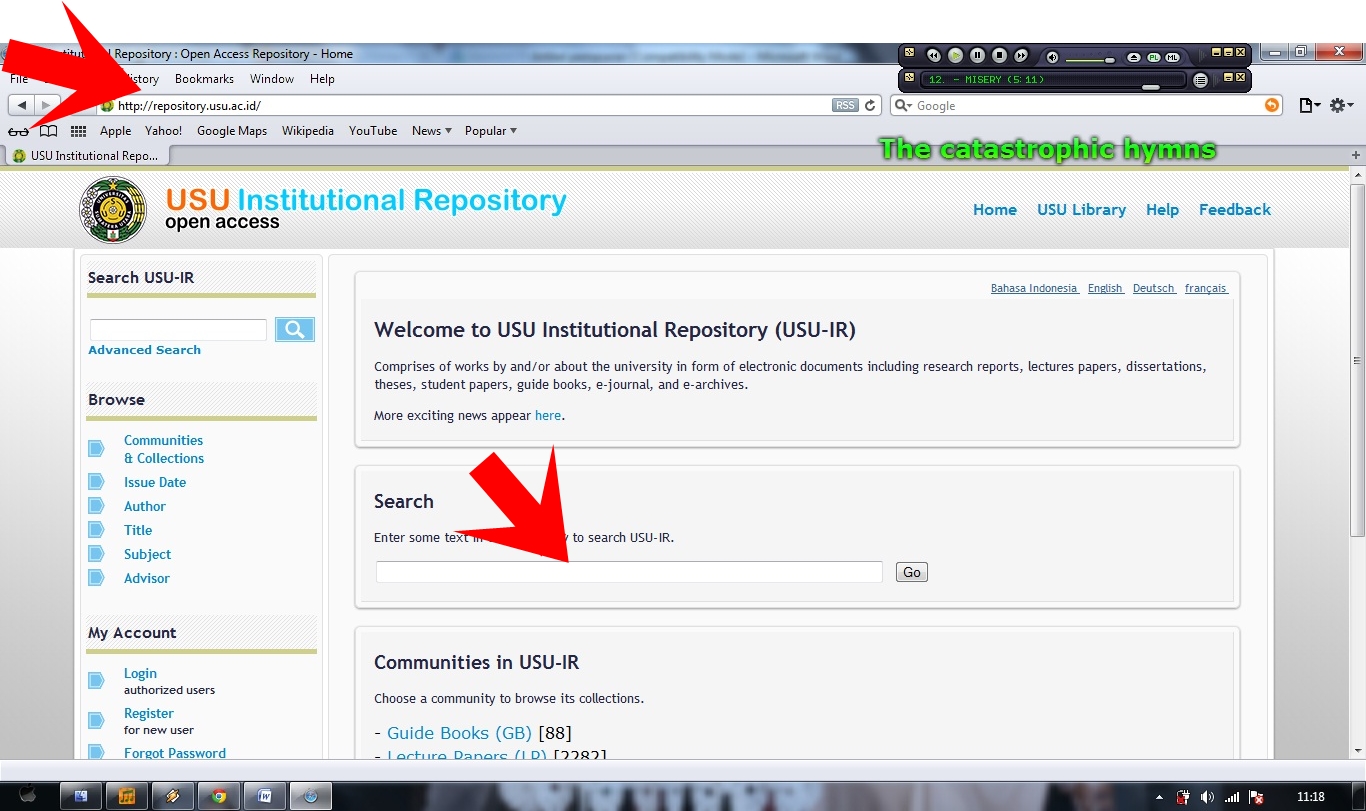Open Apple bookmark
1366x811 pixels.
point(115,131)
